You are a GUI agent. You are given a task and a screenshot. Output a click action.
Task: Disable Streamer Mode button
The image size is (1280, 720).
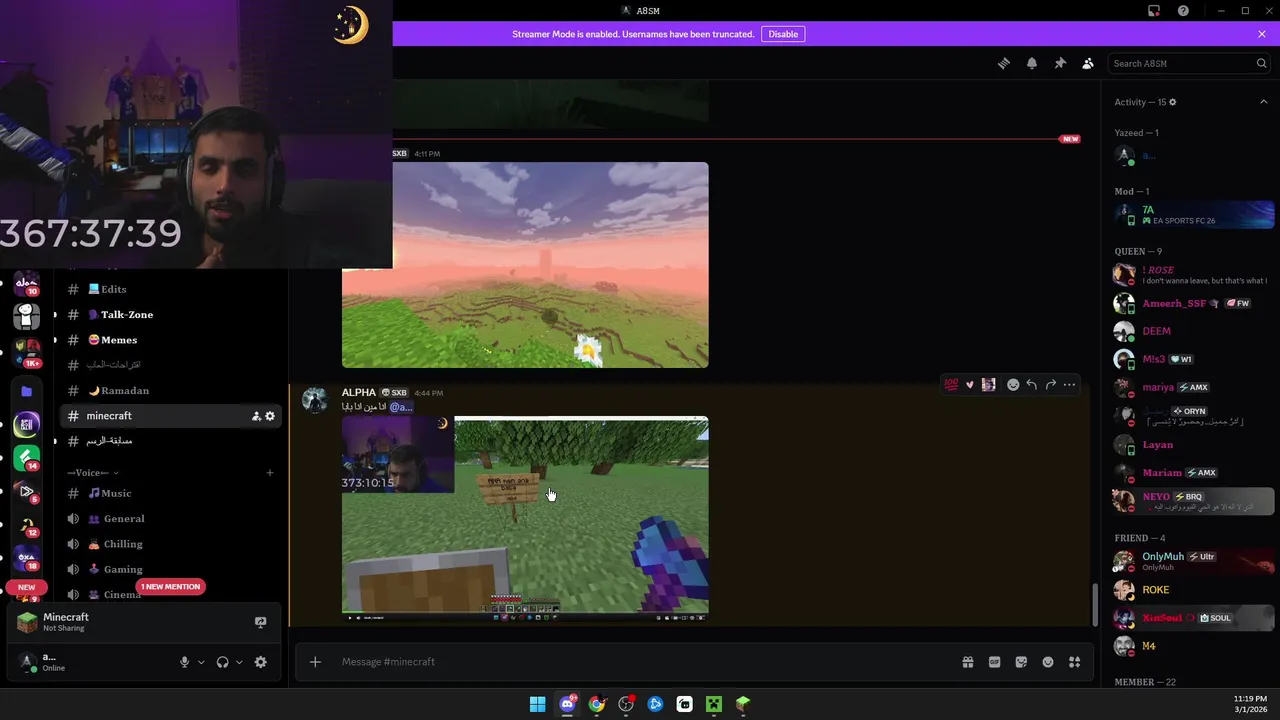point(783,34)
